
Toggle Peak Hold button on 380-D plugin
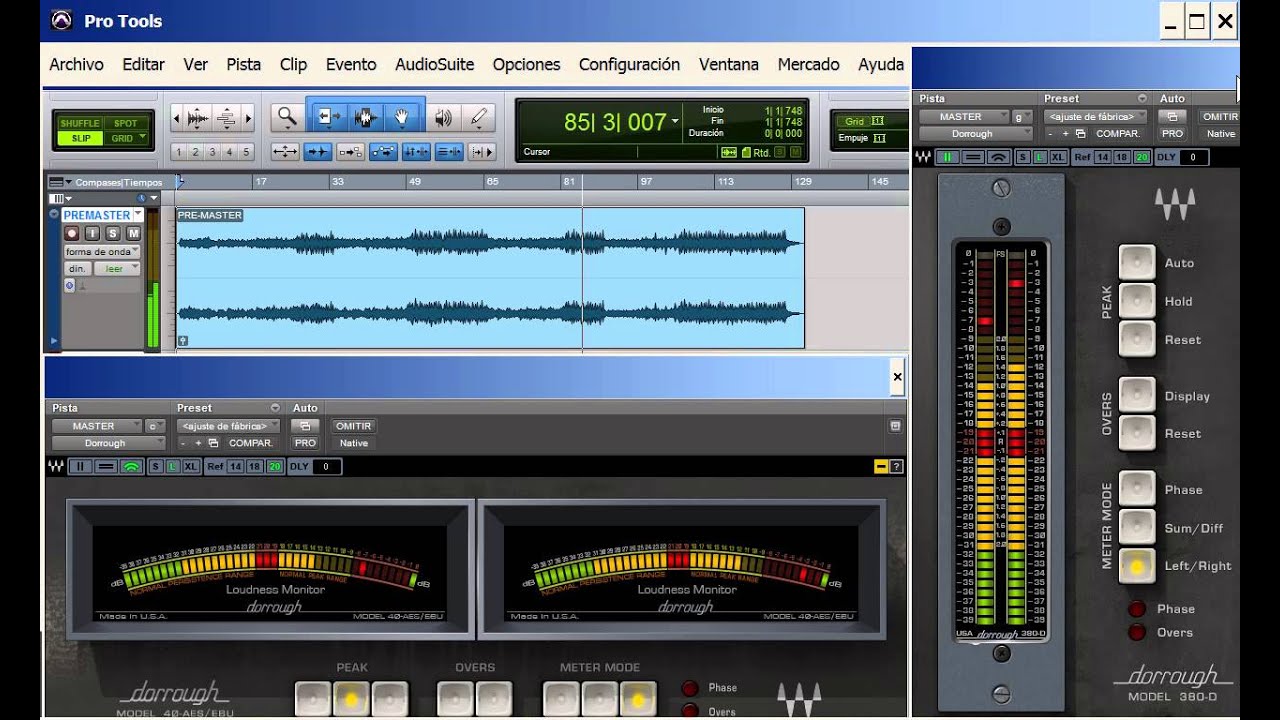pos(1137,301)
